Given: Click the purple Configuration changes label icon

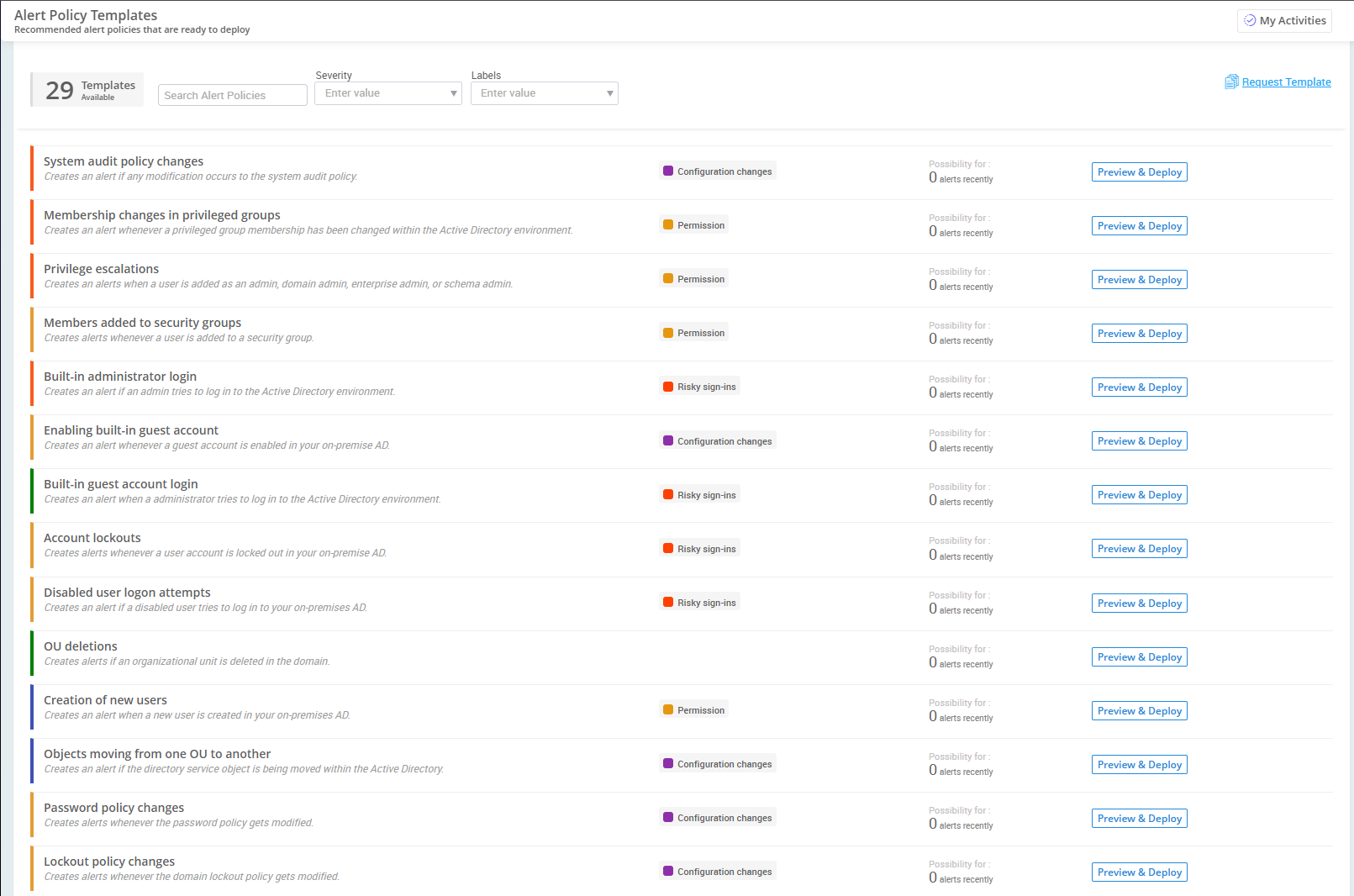Looking at the screenshot, I should pos(668,171).
